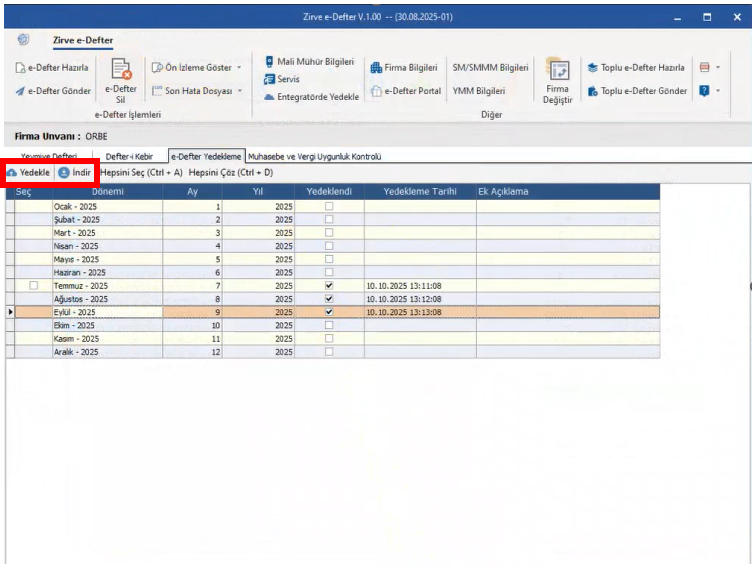Open Muhasebe ve Vergi Uygunluk Kontrolü tab
Viewport: 755px width, 567px height.
click(x=314, y=156)
